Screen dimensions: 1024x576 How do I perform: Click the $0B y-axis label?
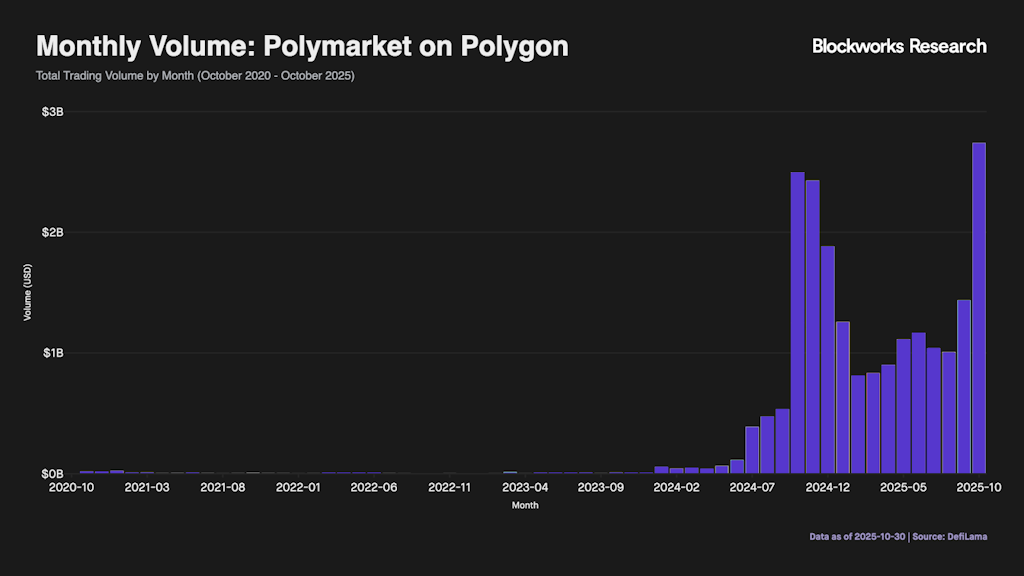pos(52,474)
